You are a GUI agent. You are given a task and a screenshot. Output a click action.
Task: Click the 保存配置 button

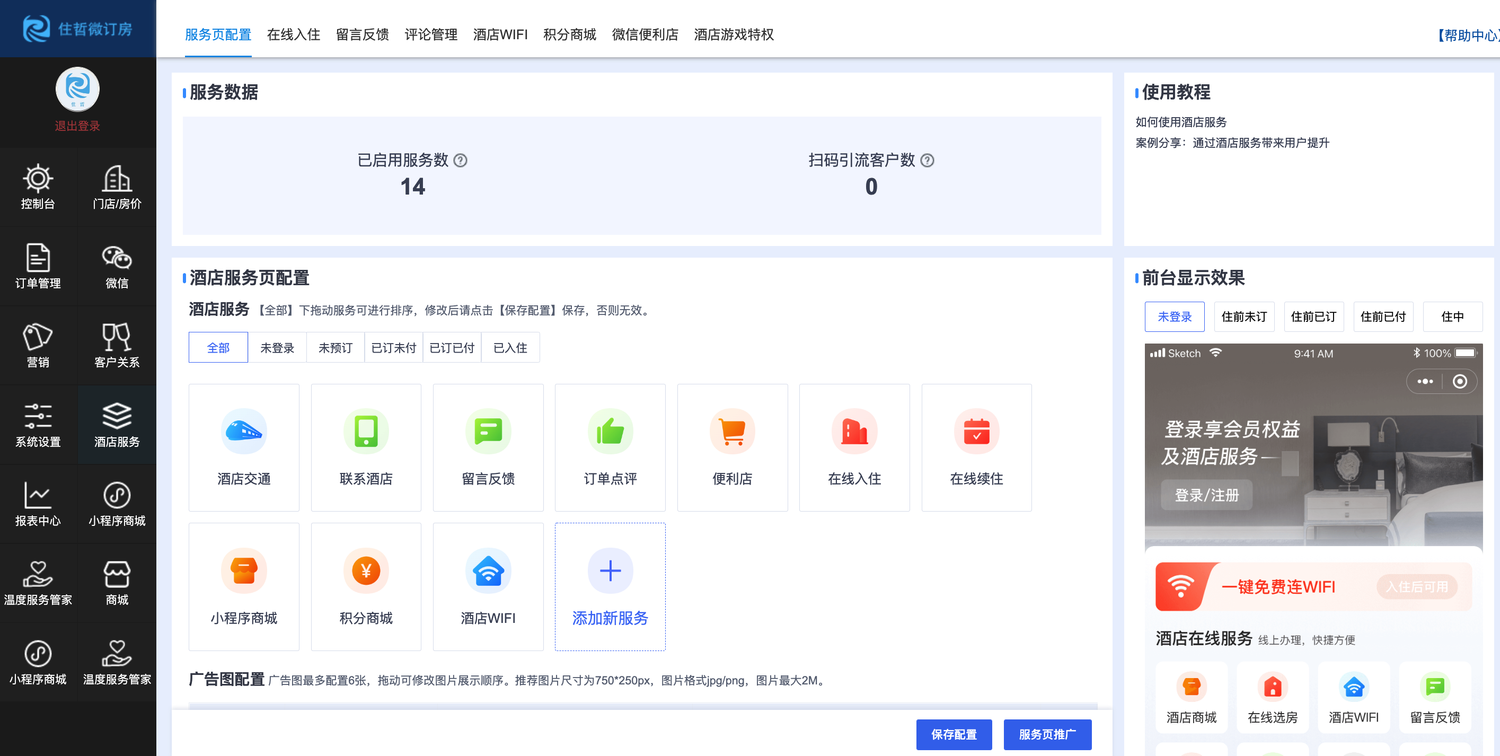click(x=954, y=735)
